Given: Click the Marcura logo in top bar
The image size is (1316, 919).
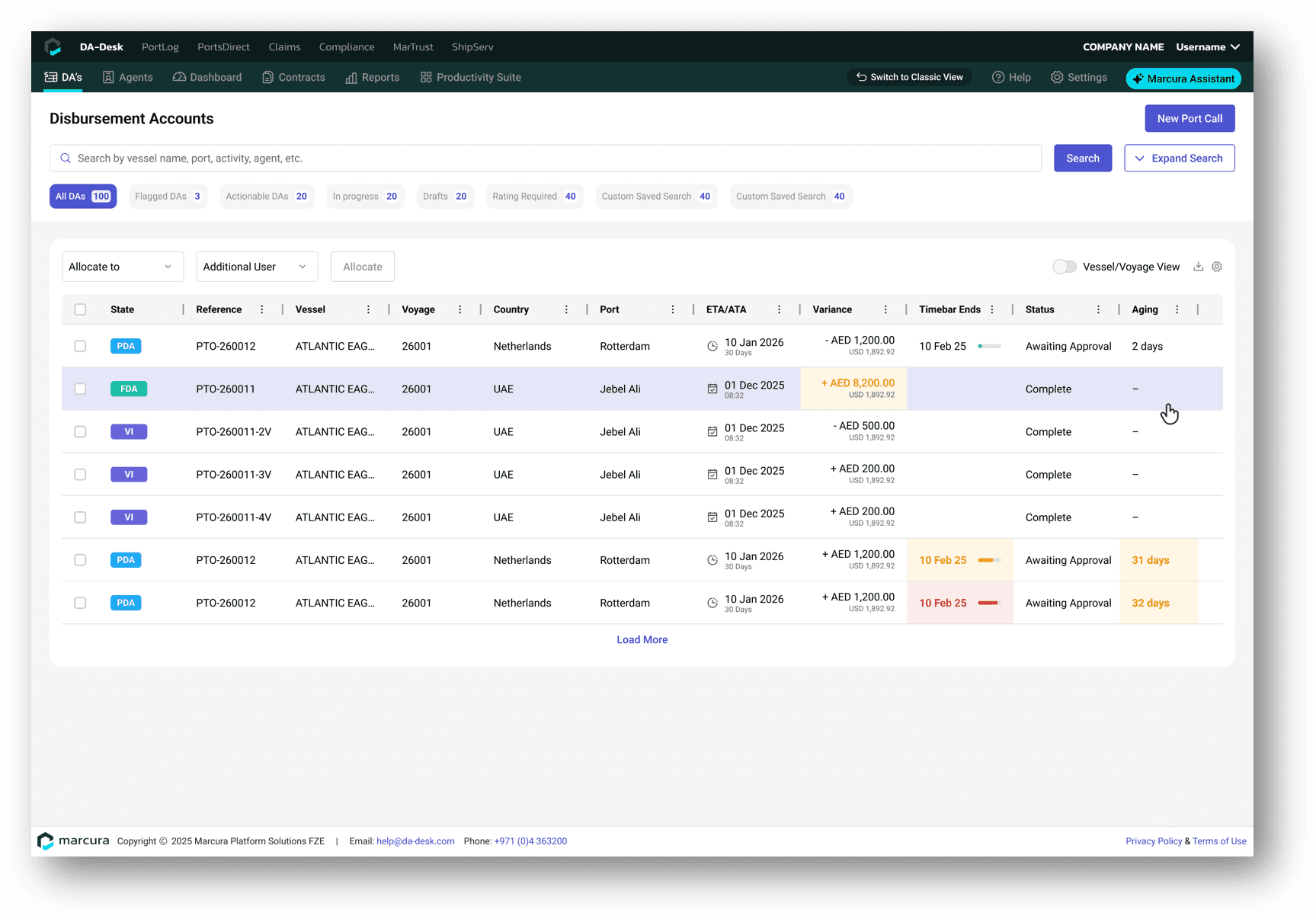Looking at the screenshot, I should pyautogui.click(x=53, y=46).
